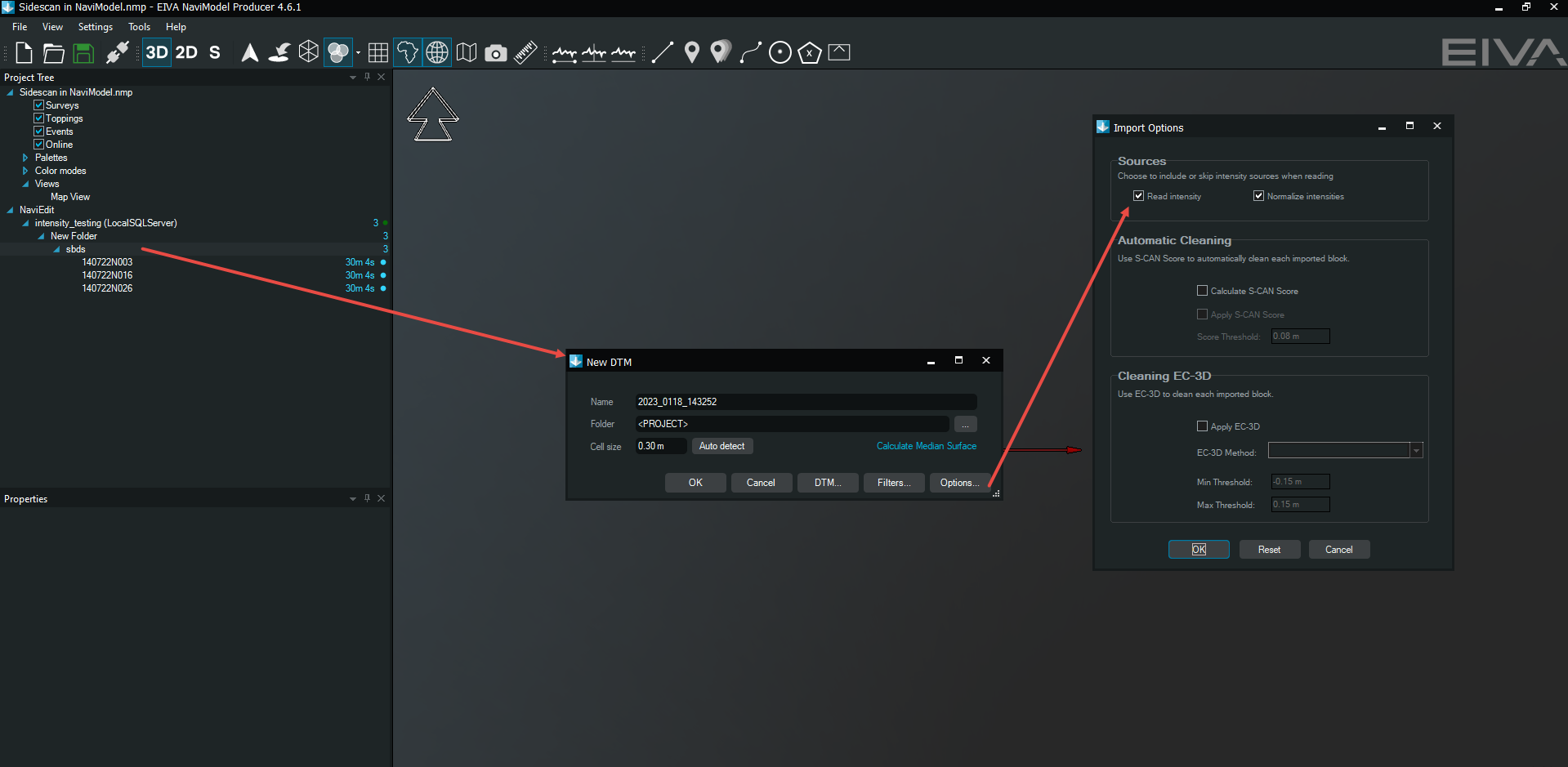The width and height of the screenshot is (1568, 767).
Task: Toggle the grid display icon
Action: (x=378, y=53)
